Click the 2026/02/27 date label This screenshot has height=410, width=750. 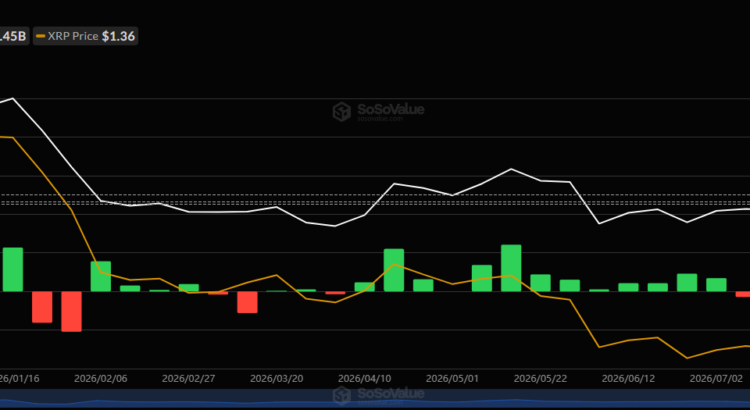[x=188, y=379]
